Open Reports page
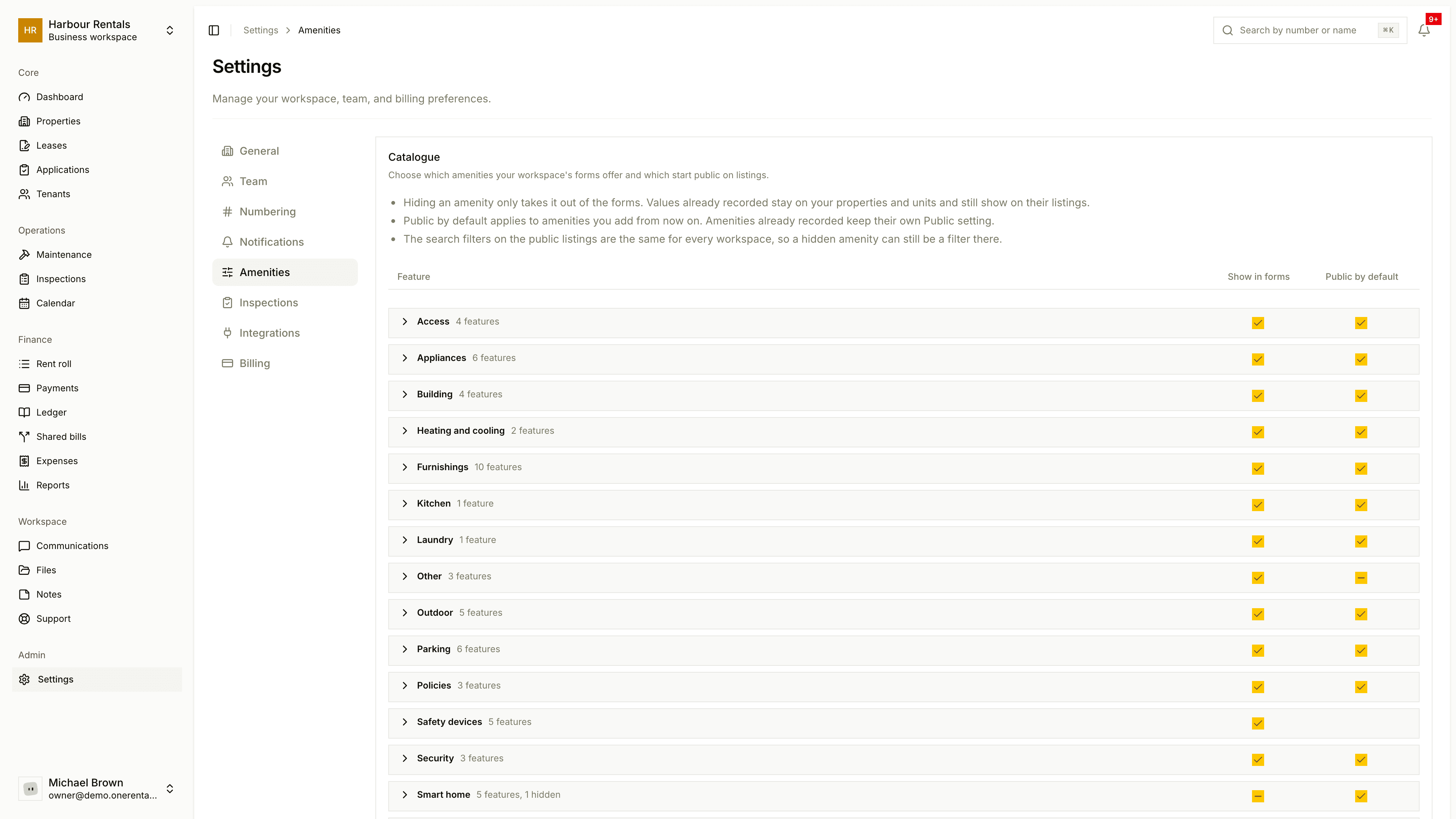 97,485
